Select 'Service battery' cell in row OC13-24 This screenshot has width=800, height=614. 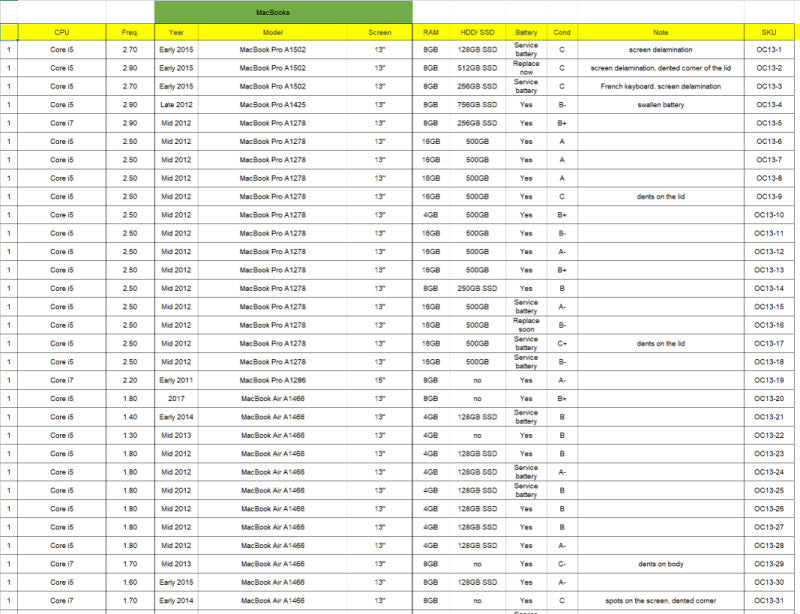[x=526, y=472]
